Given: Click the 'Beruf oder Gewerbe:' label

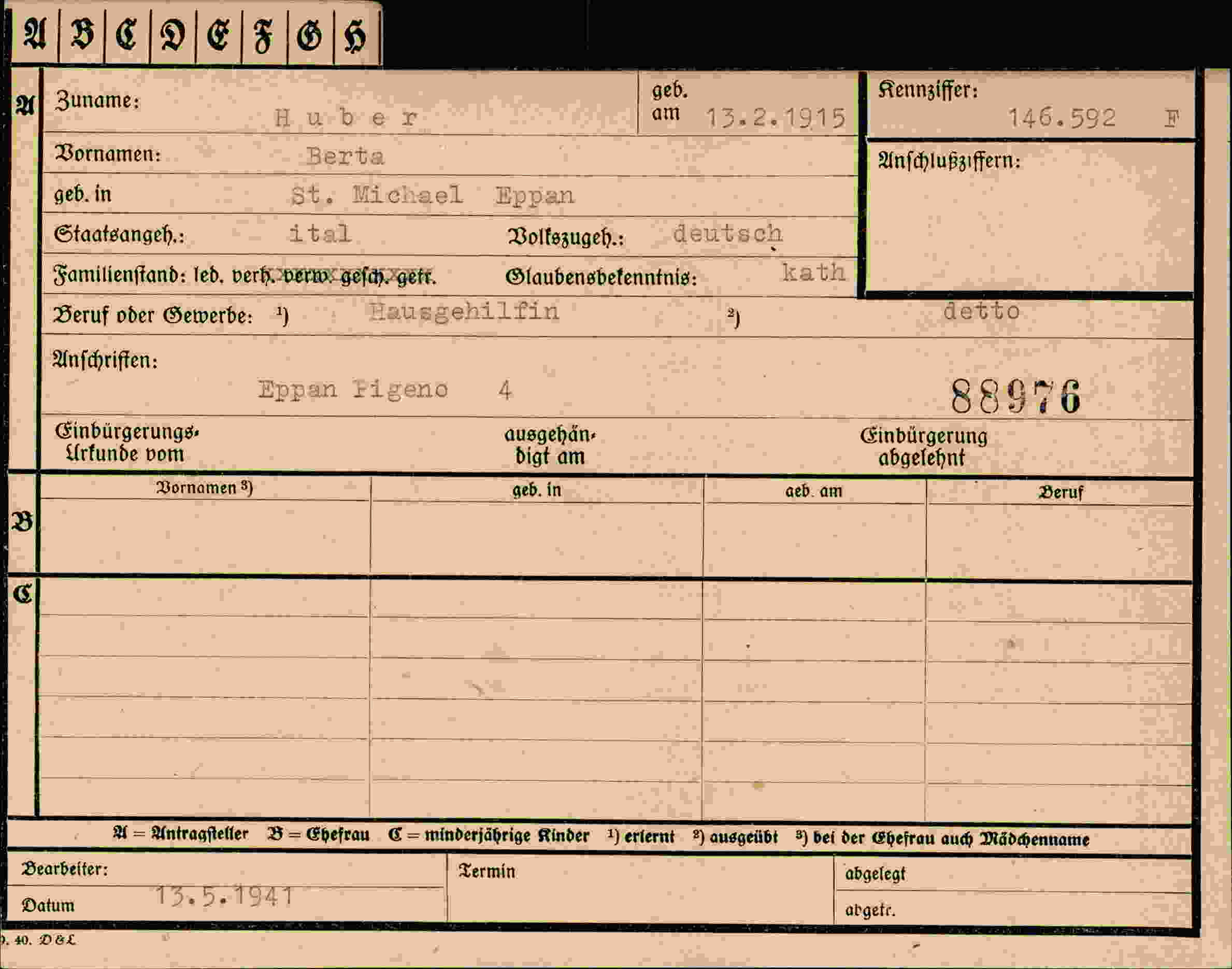Looking at the screenshot, I should click(153, 316).
